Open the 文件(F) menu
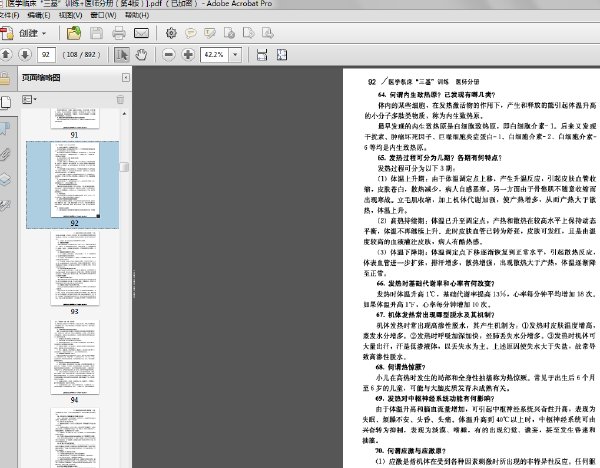 9,15
